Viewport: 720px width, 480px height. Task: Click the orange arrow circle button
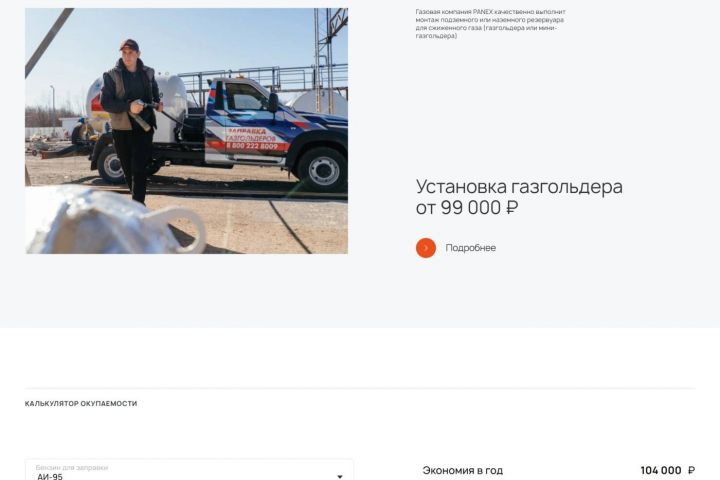tap(426, 248)
